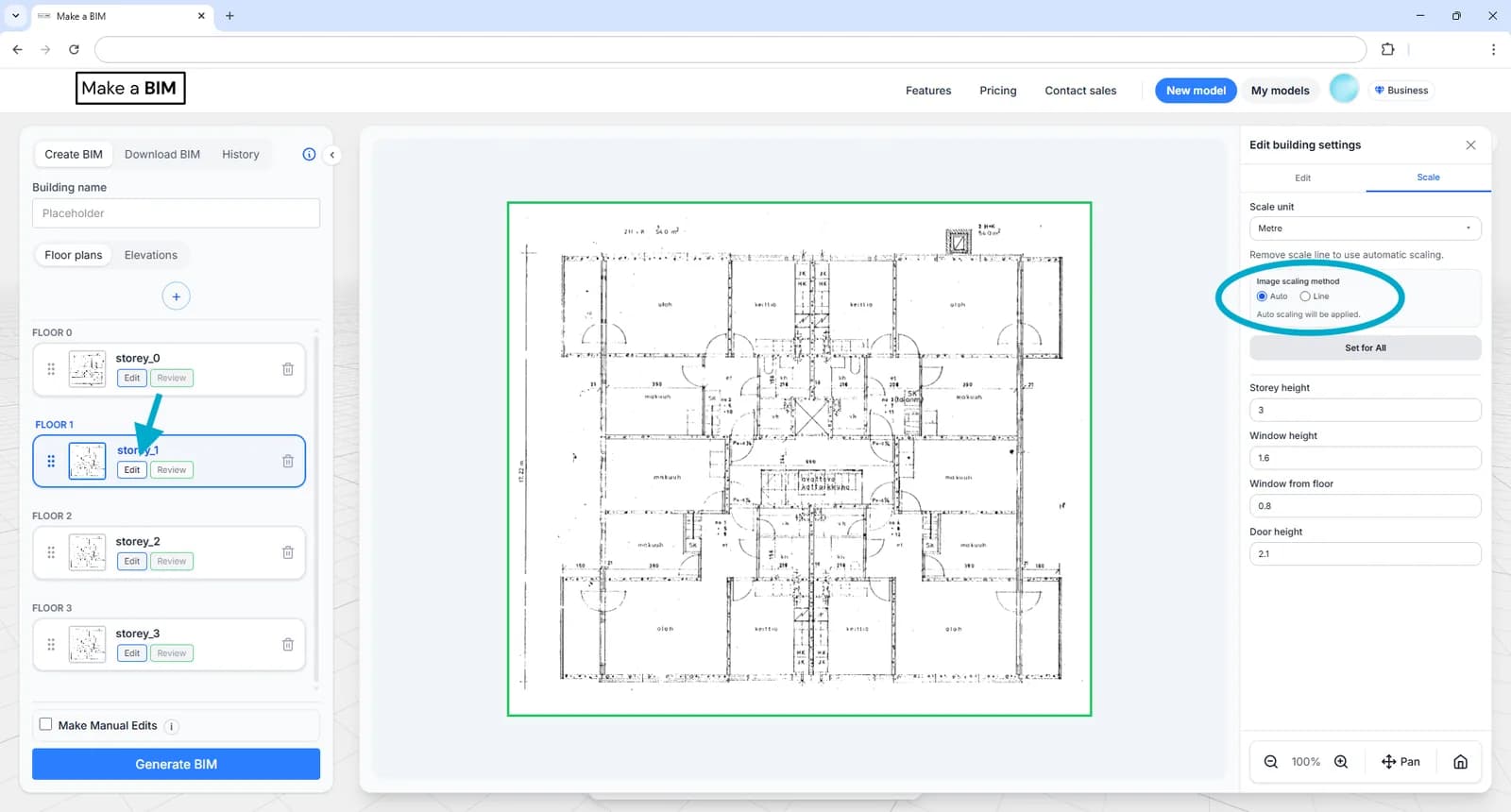This screenshot has height=812, width=1511.
Task: Open the browser three-dot menu
Action: [1493, 49]
